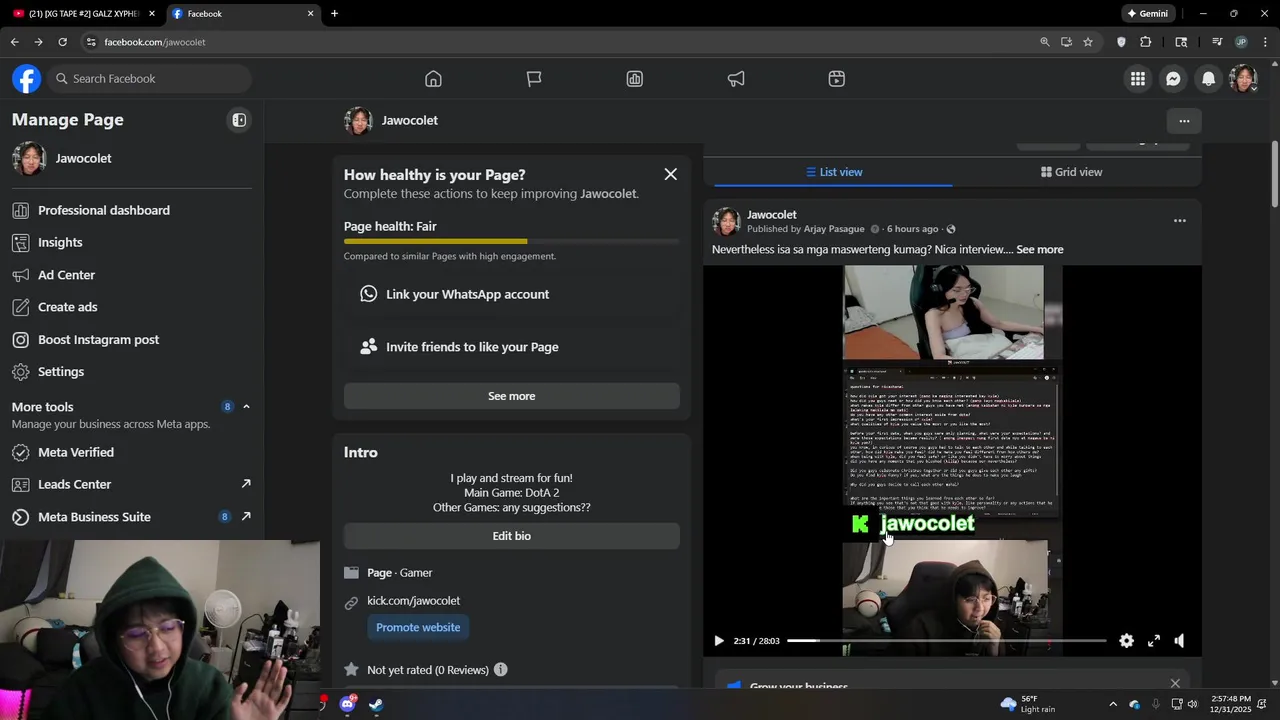Click the Facebook logo
1280x720 pixels.
pos(27,79)
